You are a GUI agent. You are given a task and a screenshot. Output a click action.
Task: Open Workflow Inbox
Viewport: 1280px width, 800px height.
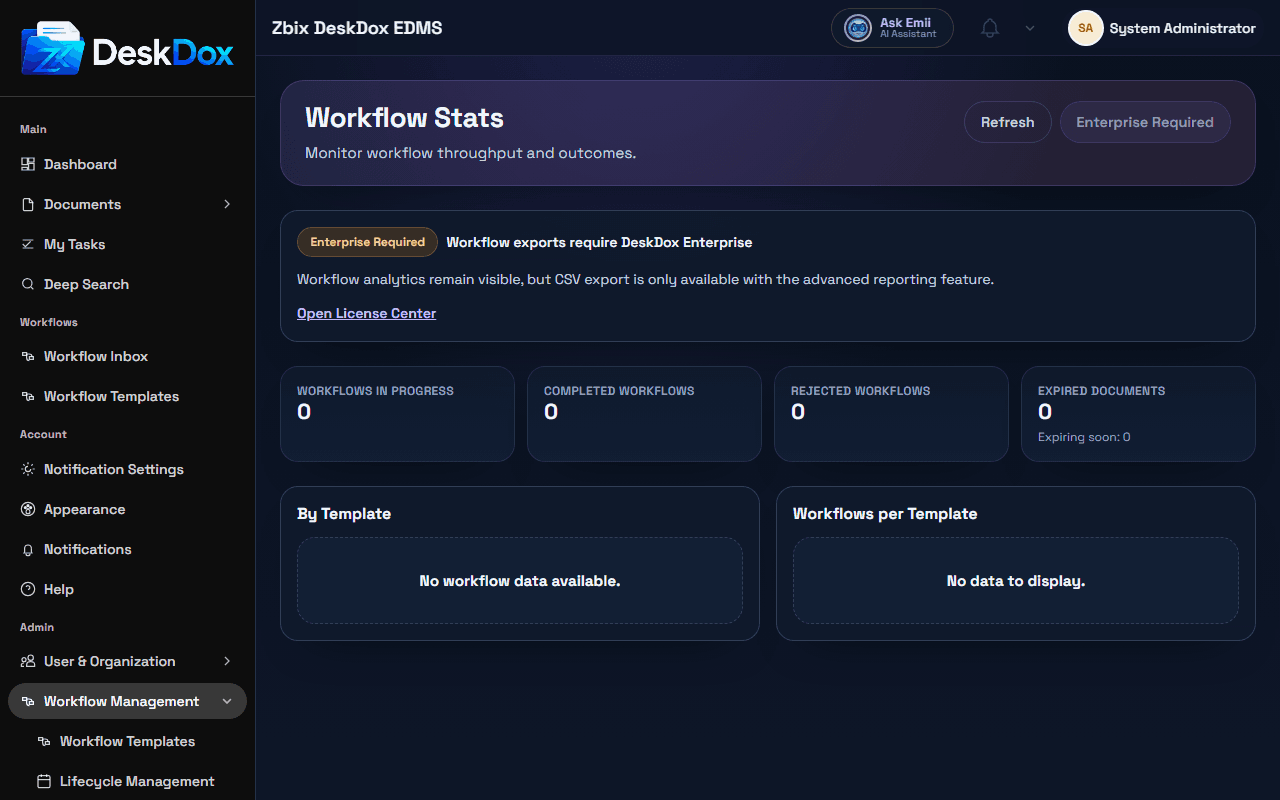click(x=127, y=356)
